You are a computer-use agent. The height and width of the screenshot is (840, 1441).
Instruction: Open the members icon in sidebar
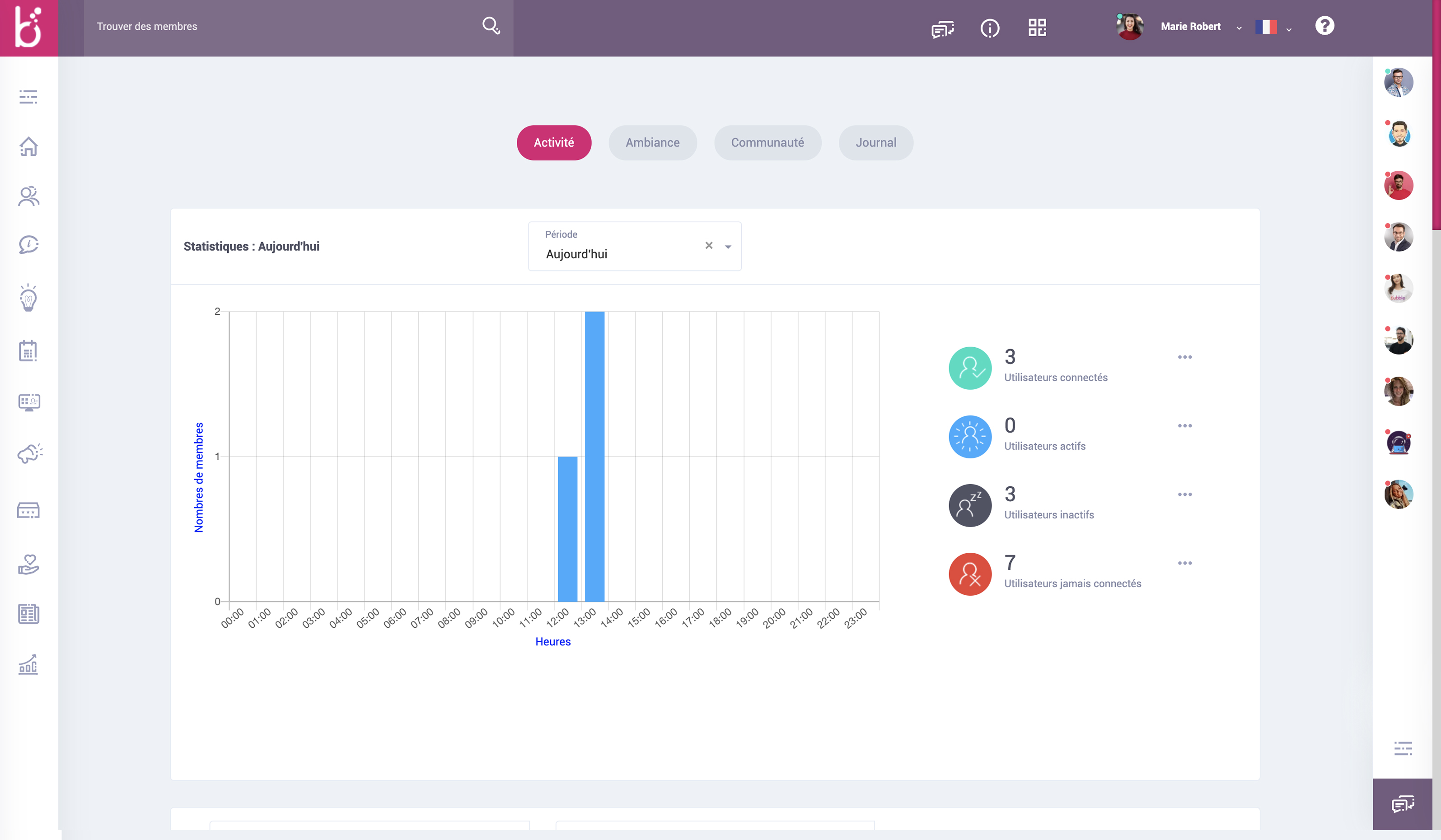click(28, 196)
